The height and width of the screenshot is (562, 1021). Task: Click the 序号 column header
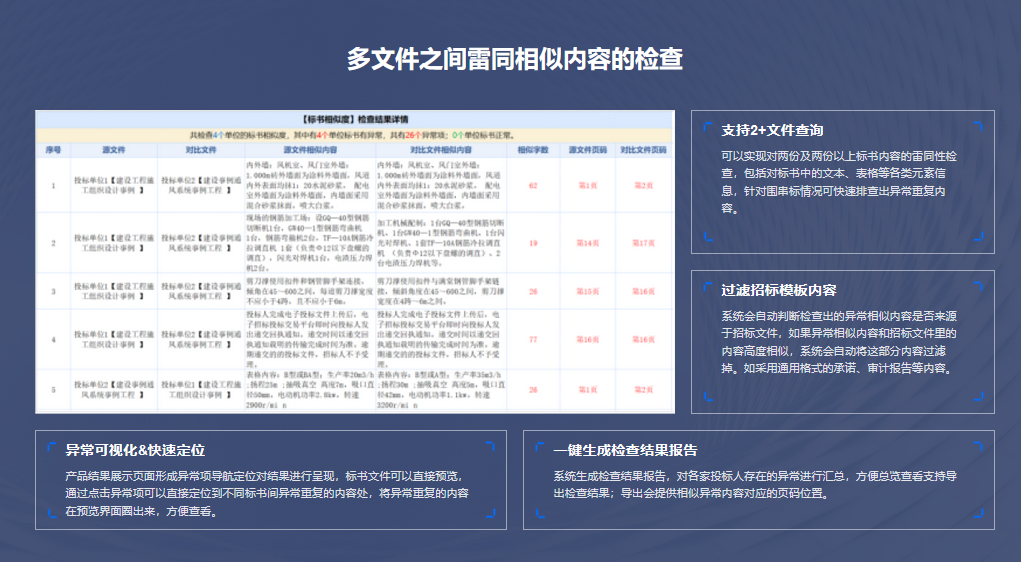(x=53, y=150)
